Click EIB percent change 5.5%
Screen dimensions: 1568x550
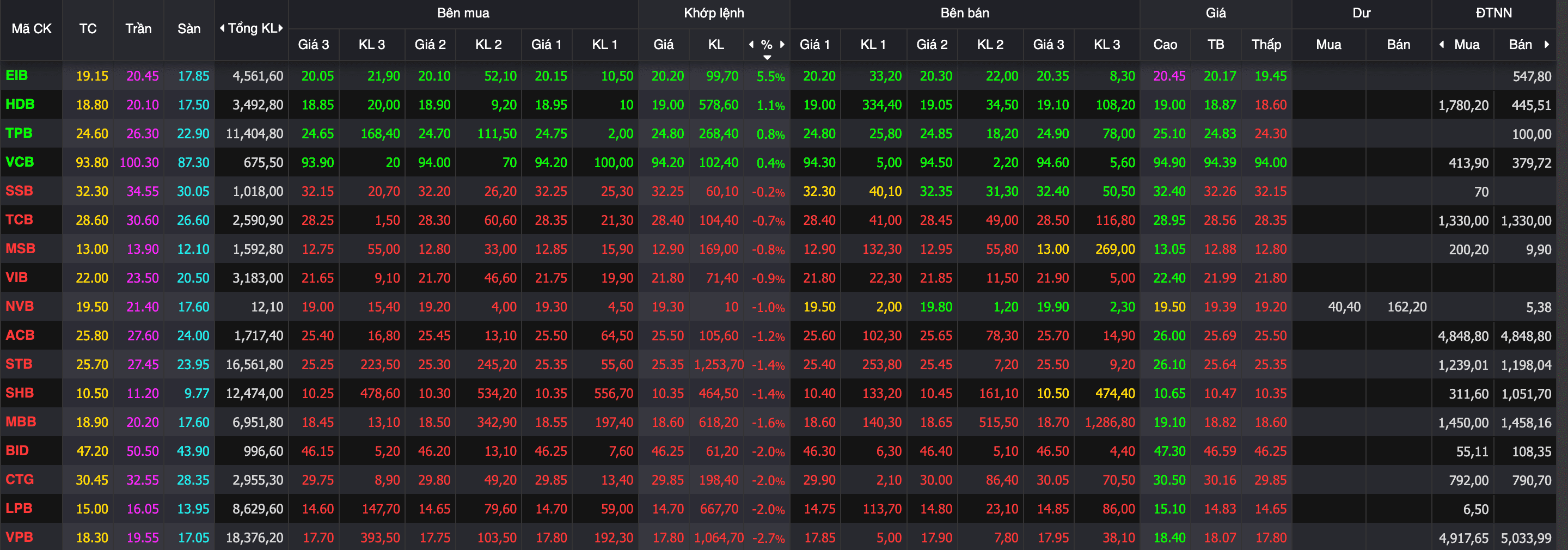coord(770,77)
